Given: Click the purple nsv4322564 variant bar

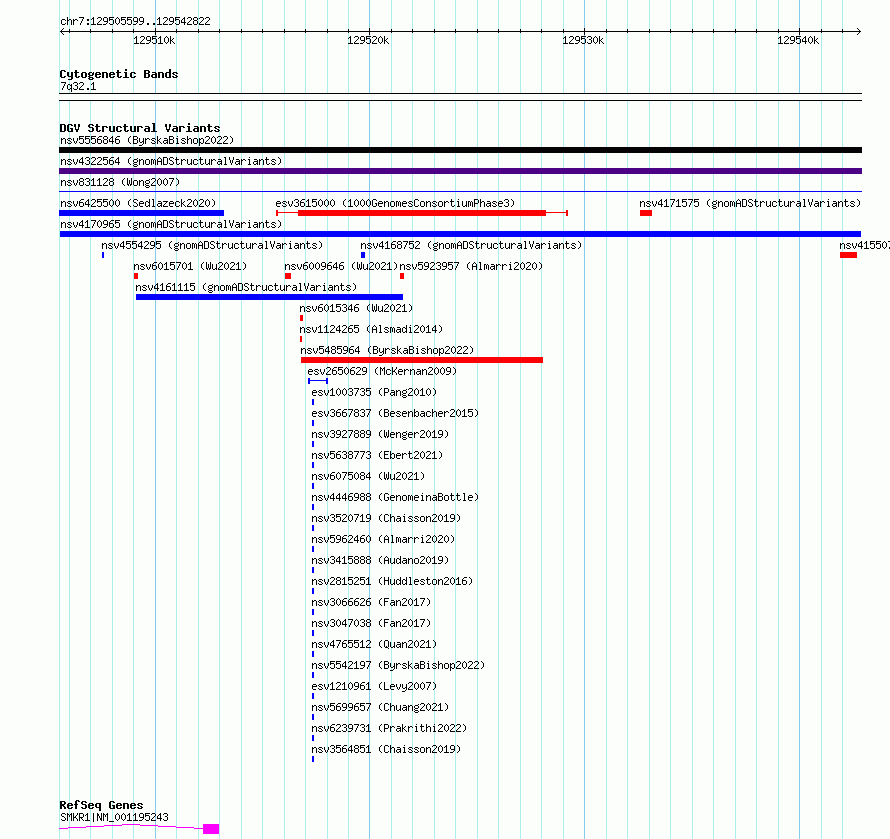Looking at the screenshot, I should pyautogui.click(x=460, y=171).
